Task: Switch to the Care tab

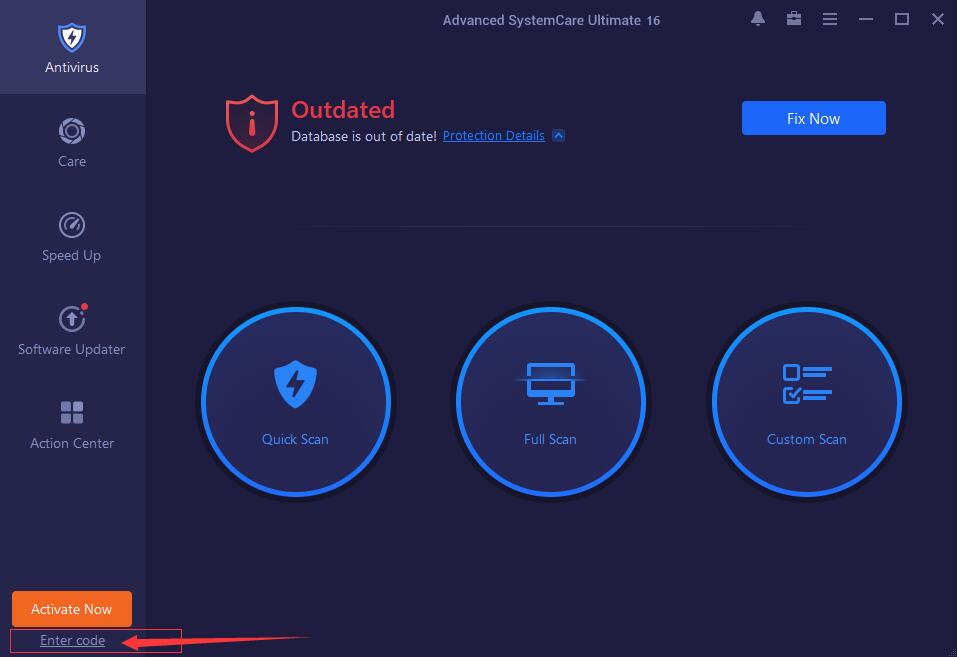Action: (72, 142)
